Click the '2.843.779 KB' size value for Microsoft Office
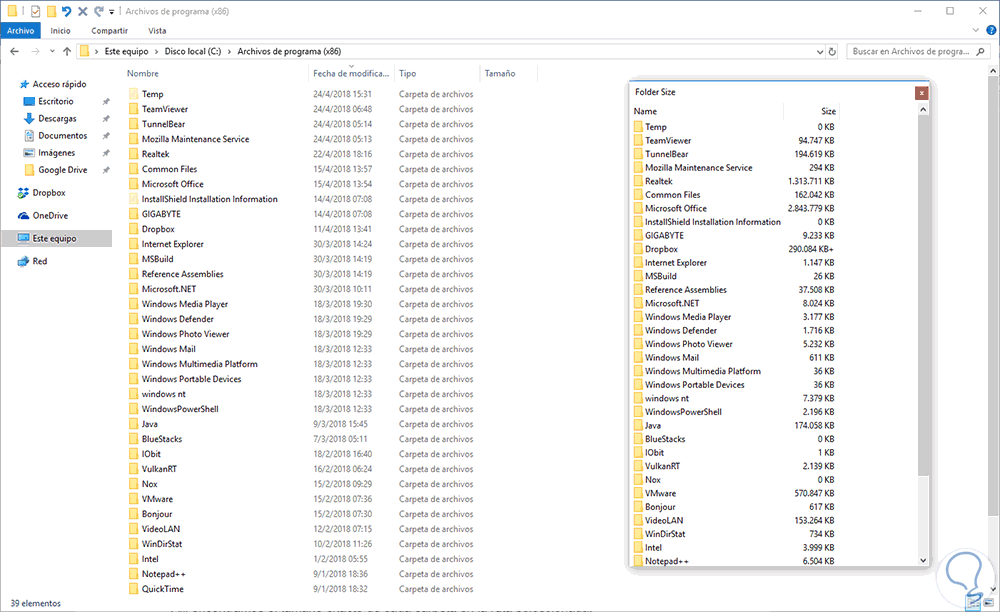 (x=811, y=208)
